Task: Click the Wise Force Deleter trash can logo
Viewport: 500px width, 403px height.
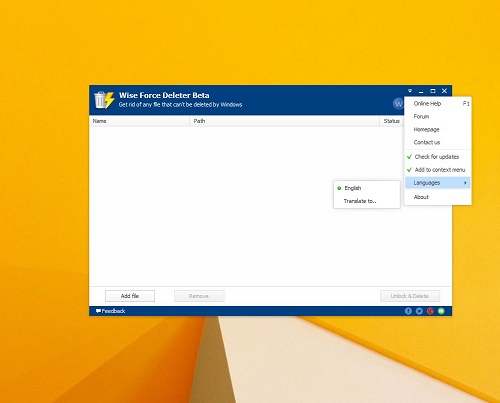Action: click(x=104, y=100)
